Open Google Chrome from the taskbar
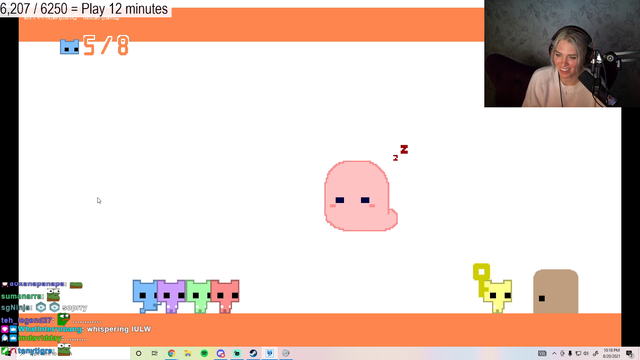 tap(171, 353)
